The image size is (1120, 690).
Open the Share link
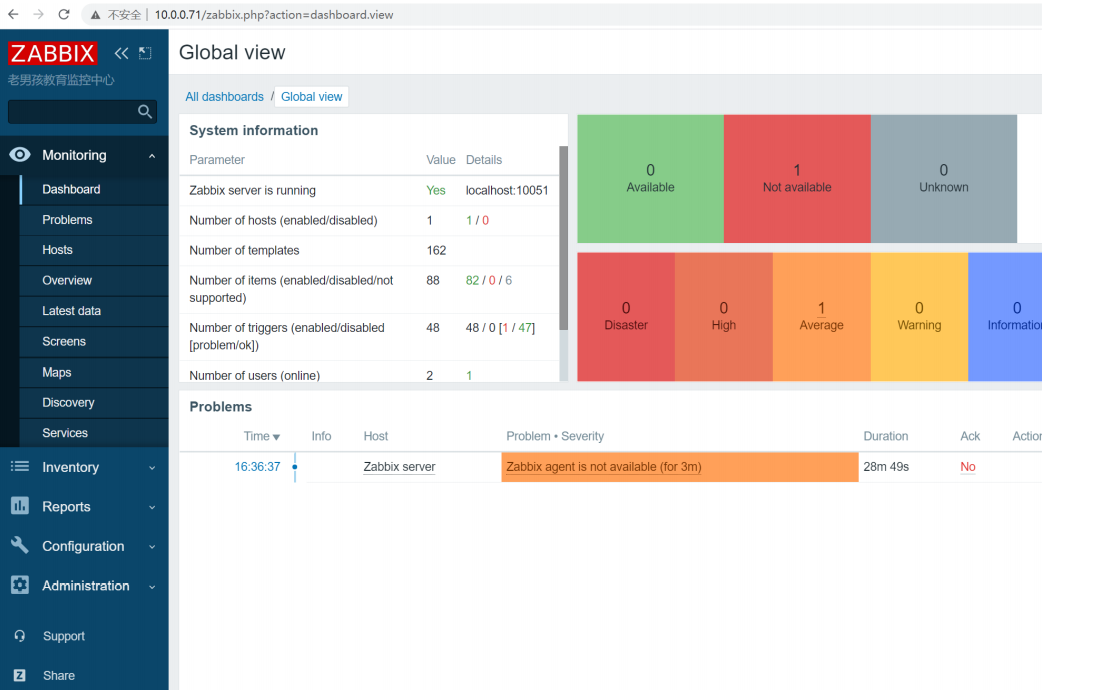(x=59, y=675)
